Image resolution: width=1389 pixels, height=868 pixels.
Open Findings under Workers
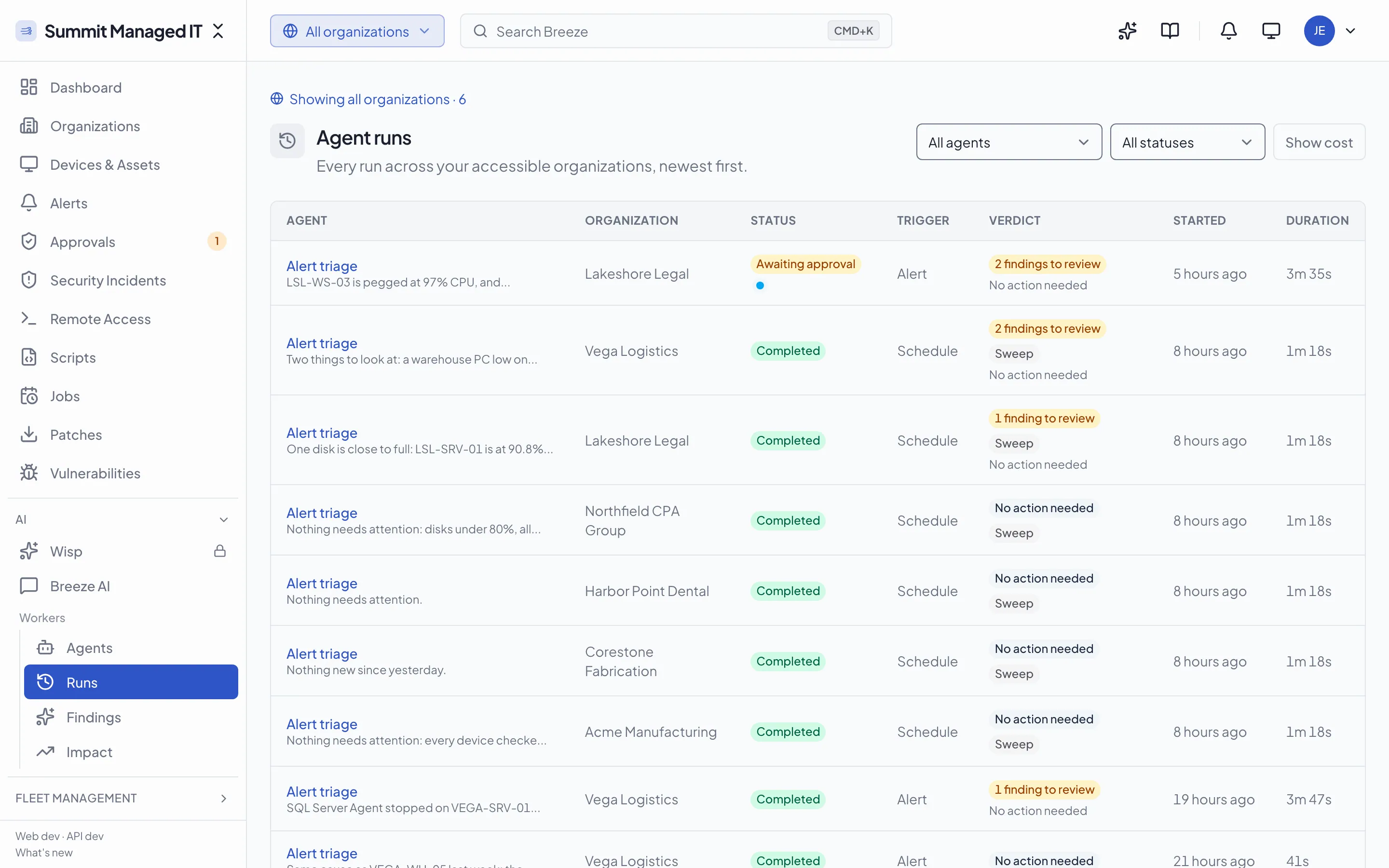click(131, 717)
